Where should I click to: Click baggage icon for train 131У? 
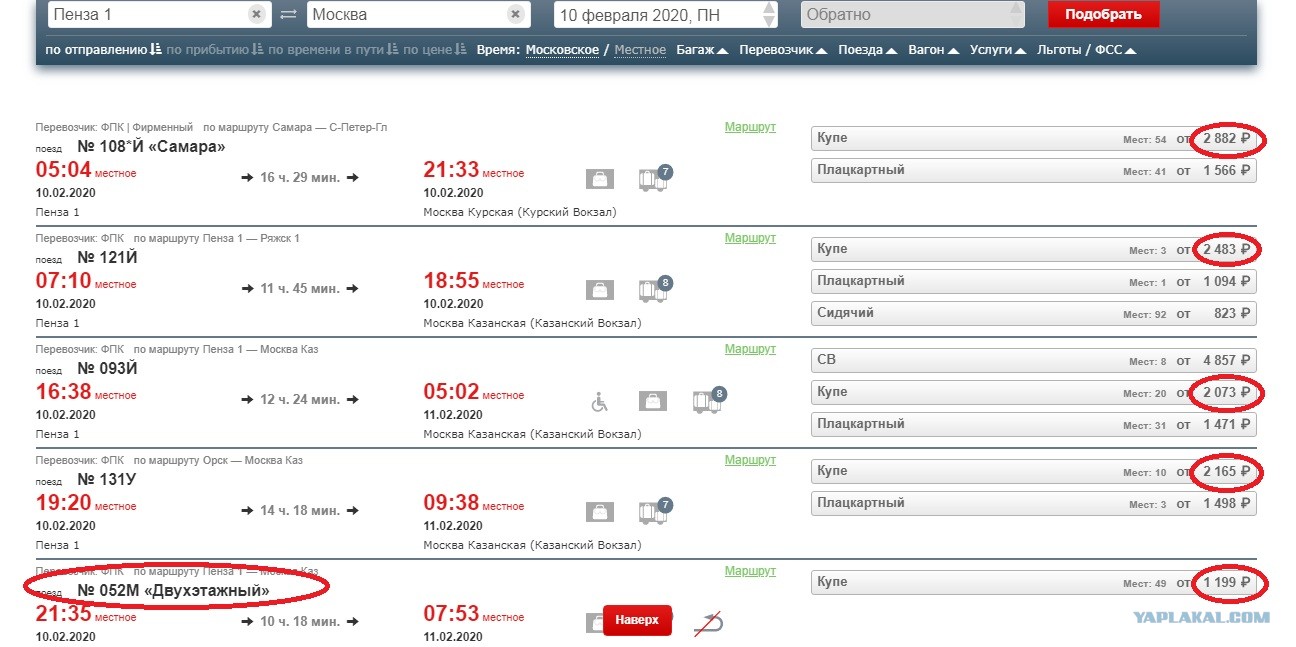[x=599, y=512]
